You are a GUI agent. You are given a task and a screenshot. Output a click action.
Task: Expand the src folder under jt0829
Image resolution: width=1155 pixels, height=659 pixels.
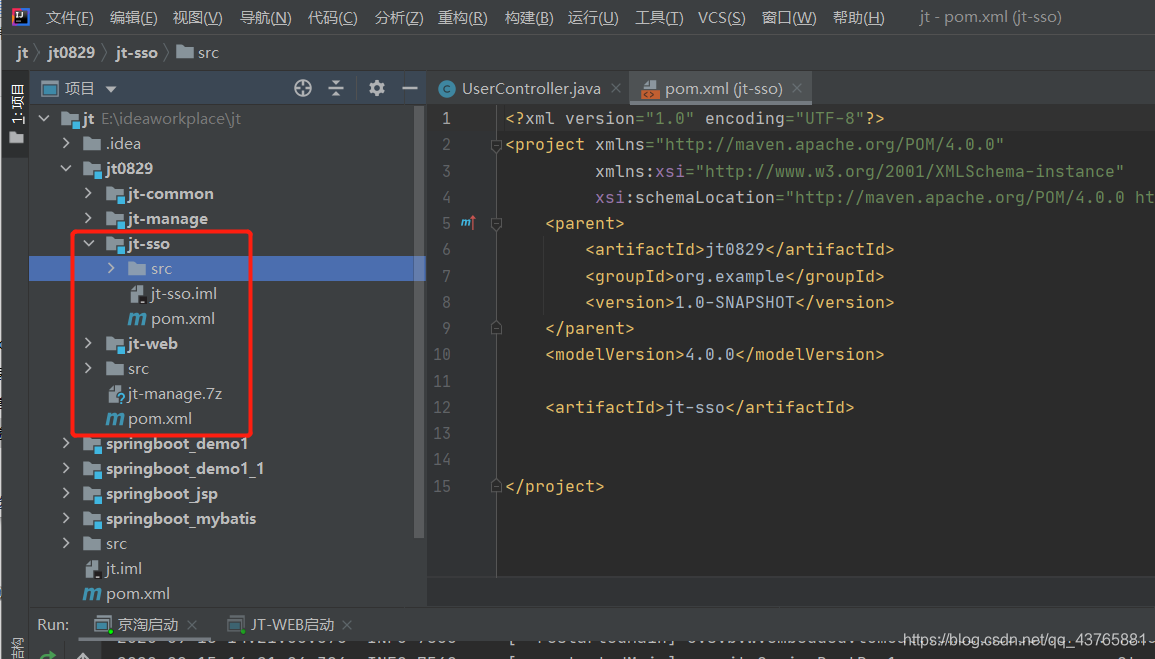[x=88, y=369]
